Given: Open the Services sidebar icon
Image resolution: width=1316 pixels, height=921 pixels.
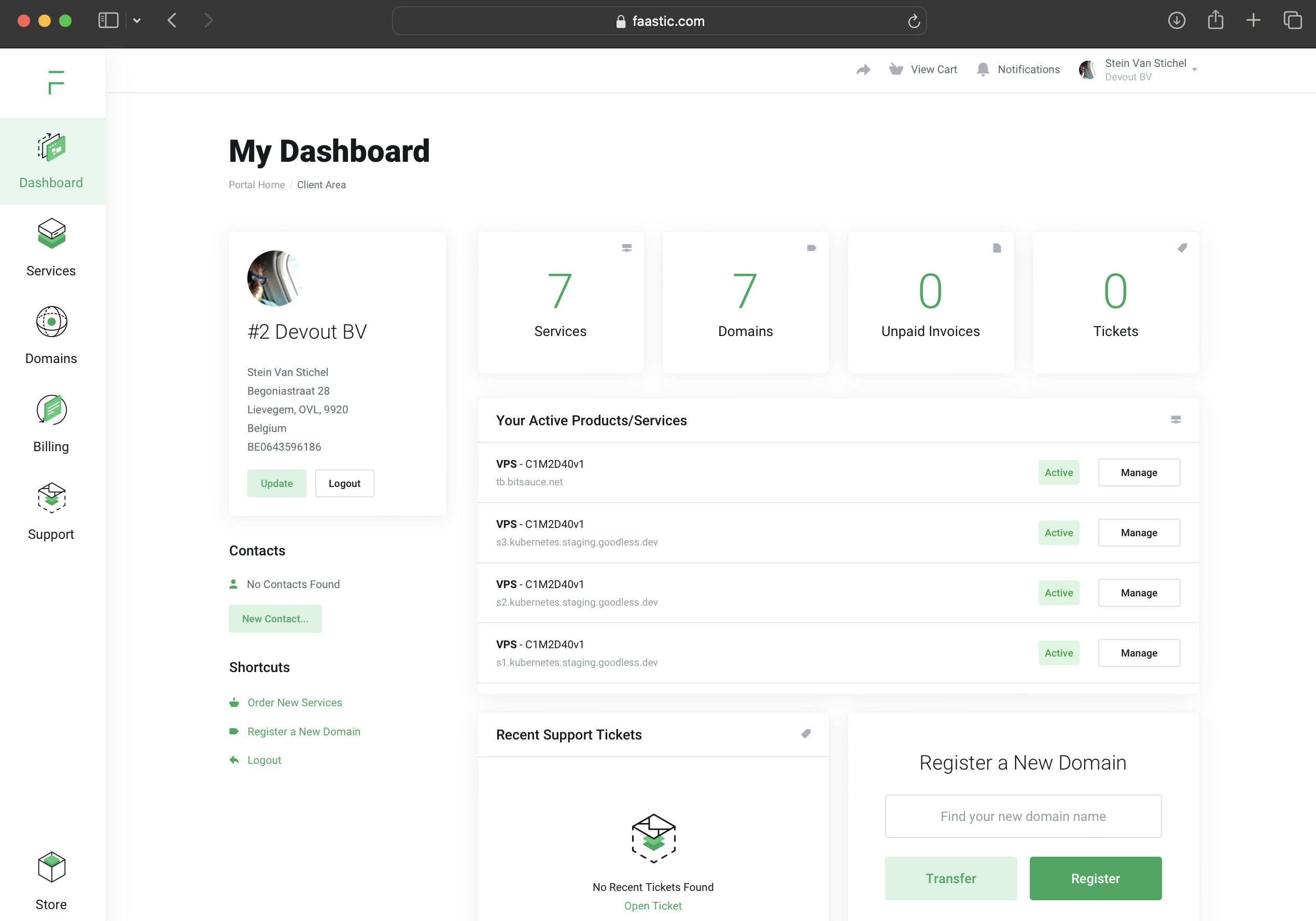Looking at the screenshot, I should click(51, 233).
